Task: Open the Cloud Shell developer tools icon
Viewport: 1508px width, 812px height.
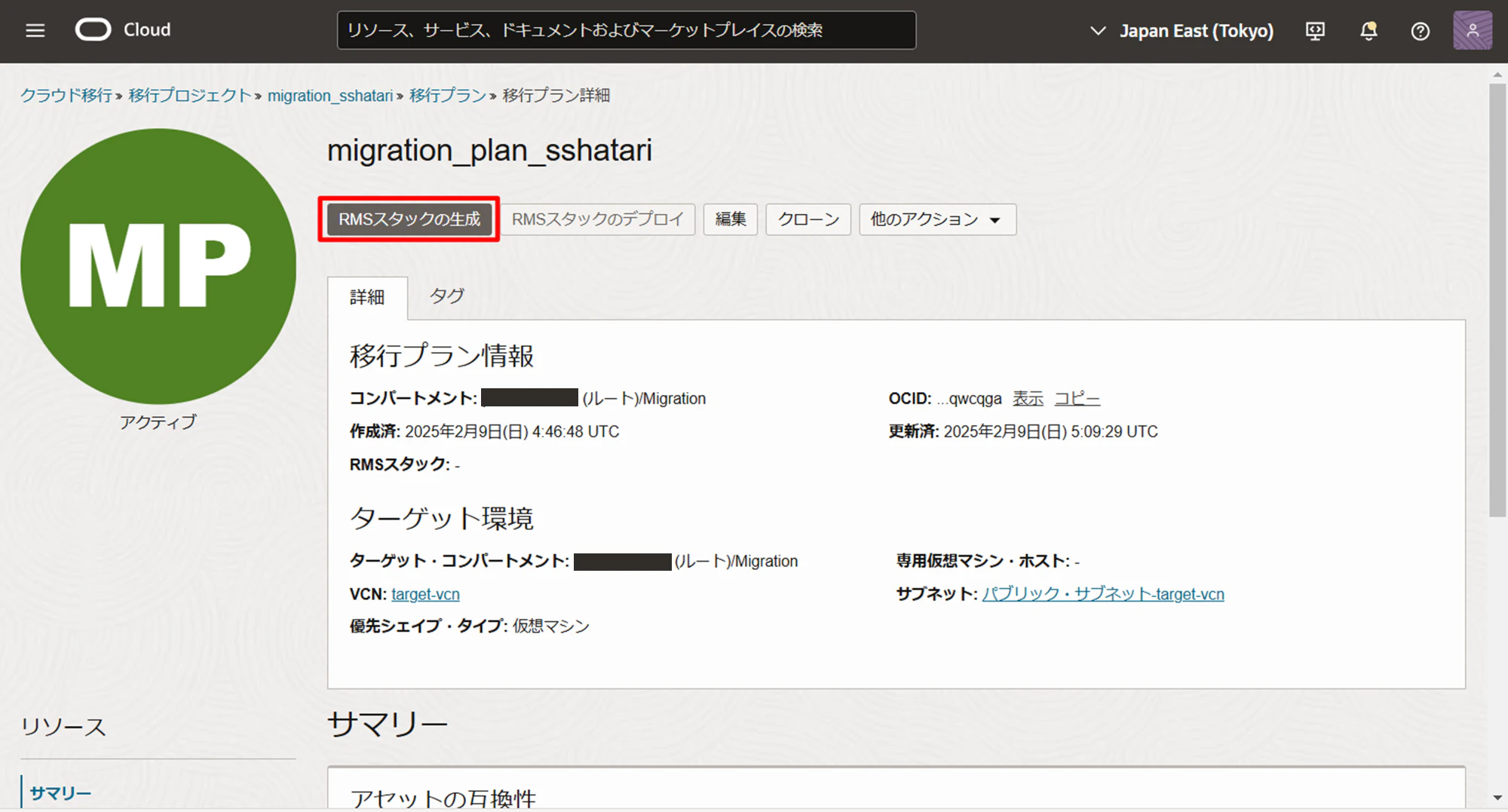Action: (x=1315, y=31)
